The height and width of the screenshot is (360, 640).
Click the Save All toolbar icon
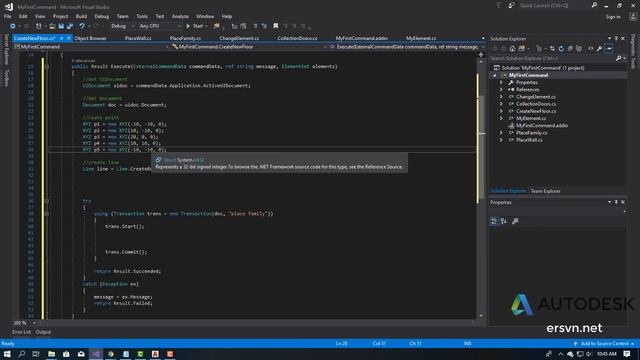pyautogui.click(x=70, y=26)
